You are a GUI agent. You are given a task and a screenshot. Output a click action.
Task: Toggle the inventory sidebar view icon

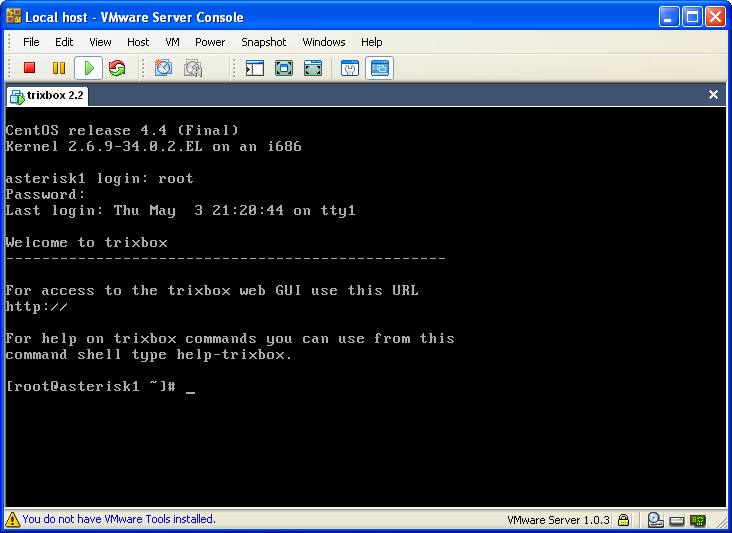click(x=255, y=68)
